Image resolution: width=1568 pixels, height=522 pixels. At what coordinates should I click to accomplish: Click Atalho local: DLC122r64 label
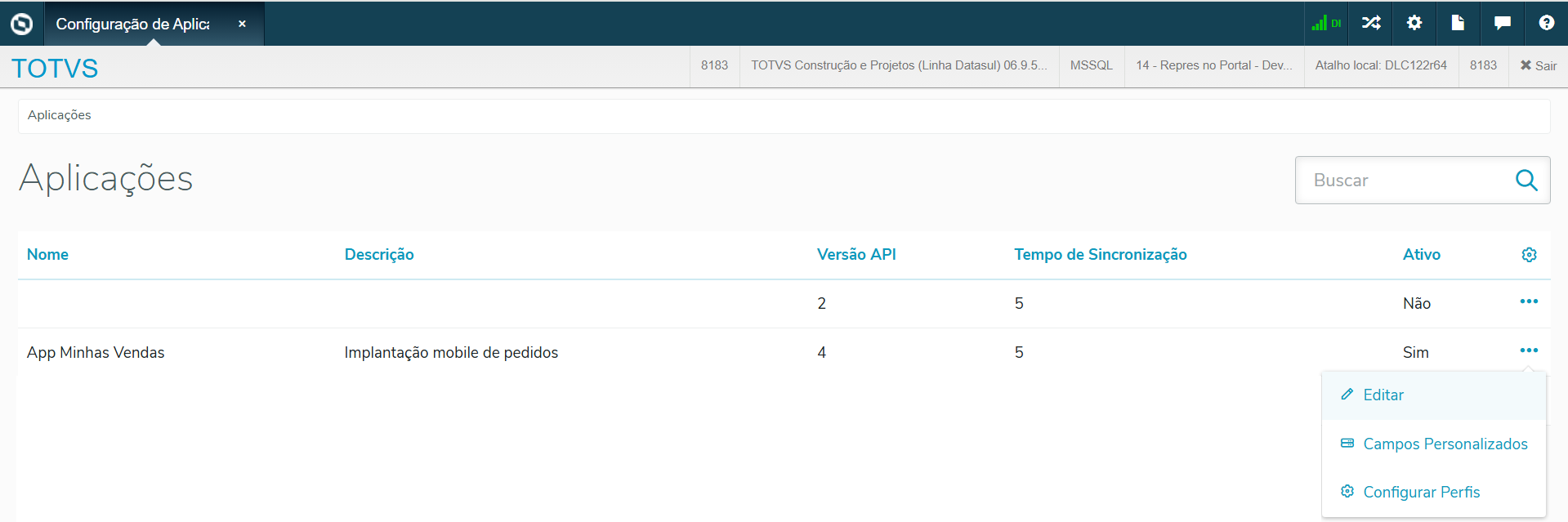pyautogui.click(x=1381, y=65)
